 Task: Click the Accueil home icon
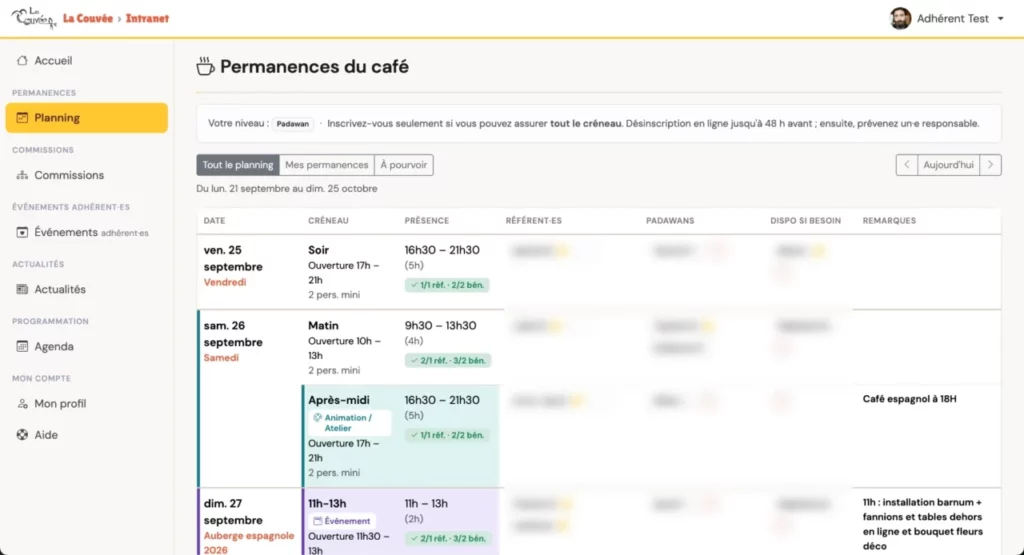point(22,61)
